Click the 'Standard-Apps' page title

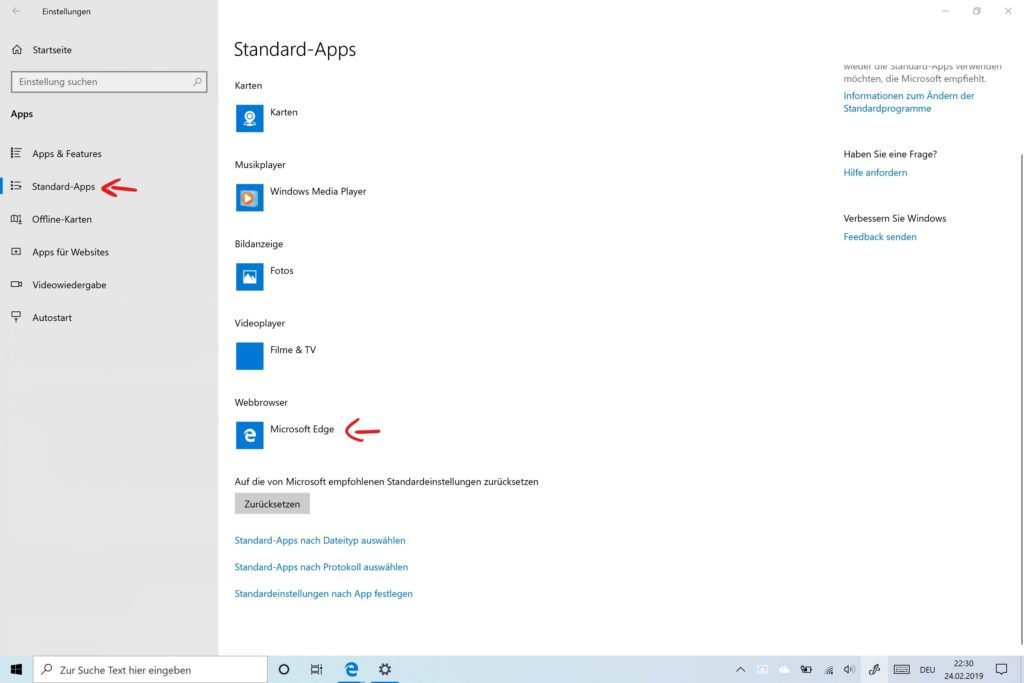(295, 50)
